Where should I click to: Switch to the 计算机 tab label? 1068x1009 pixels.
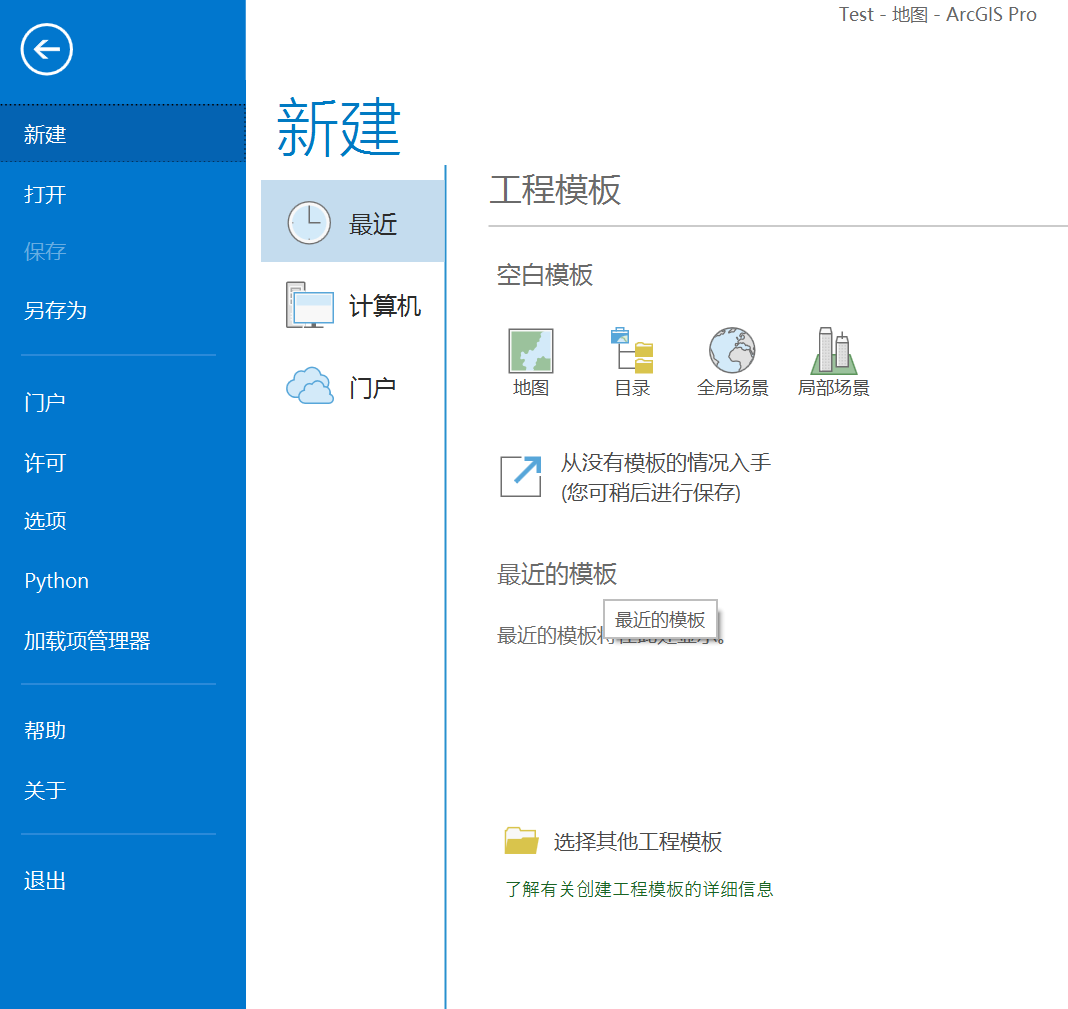pyautogui.click(x=385, y=306)
